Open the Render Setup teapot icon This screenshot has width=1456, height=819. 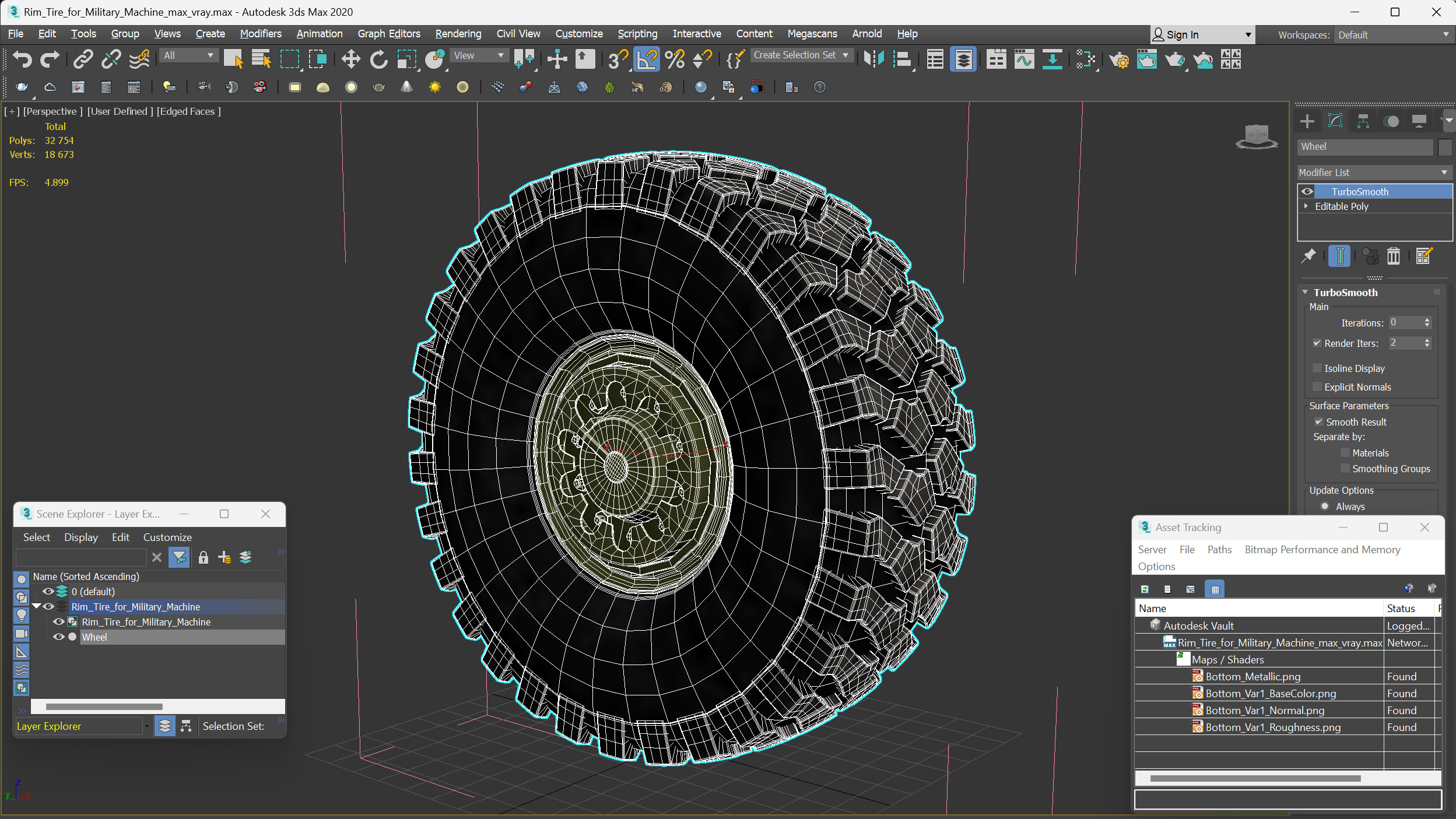(x=1118, y=59)
